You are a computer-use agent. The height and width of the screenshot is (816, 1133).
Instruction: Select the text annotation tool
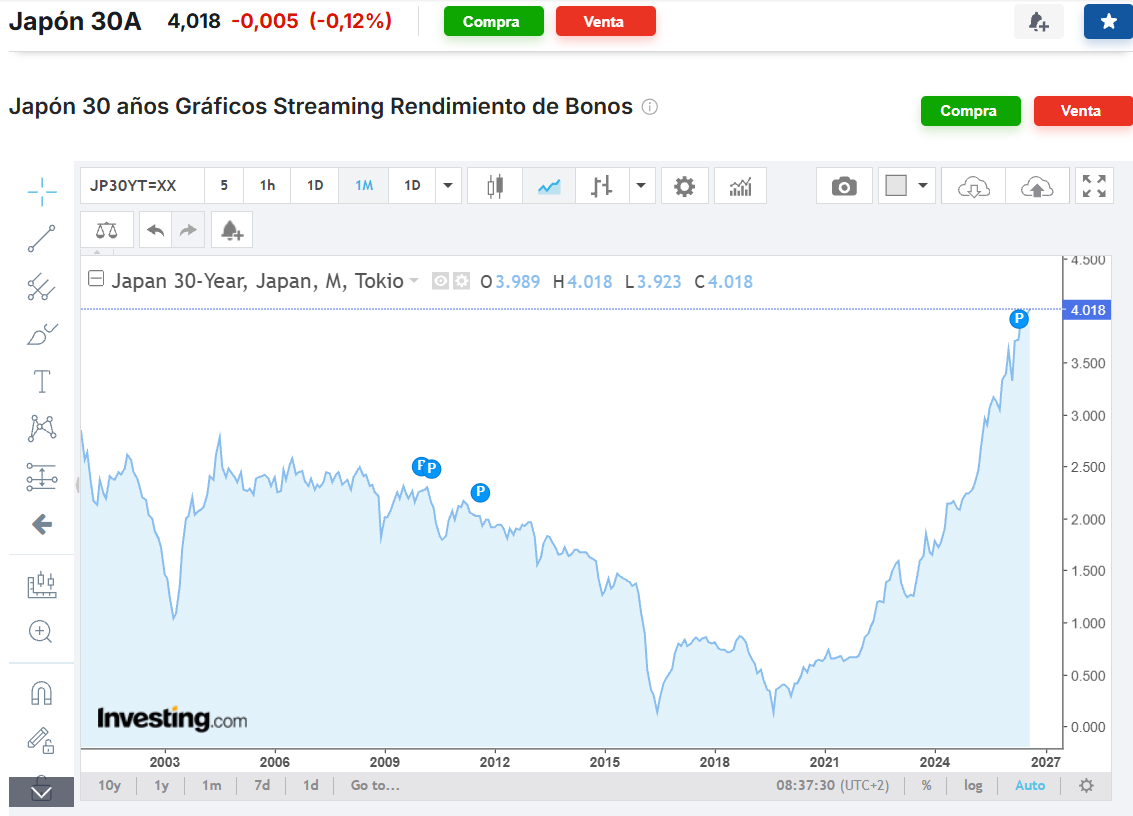point(42,381)
